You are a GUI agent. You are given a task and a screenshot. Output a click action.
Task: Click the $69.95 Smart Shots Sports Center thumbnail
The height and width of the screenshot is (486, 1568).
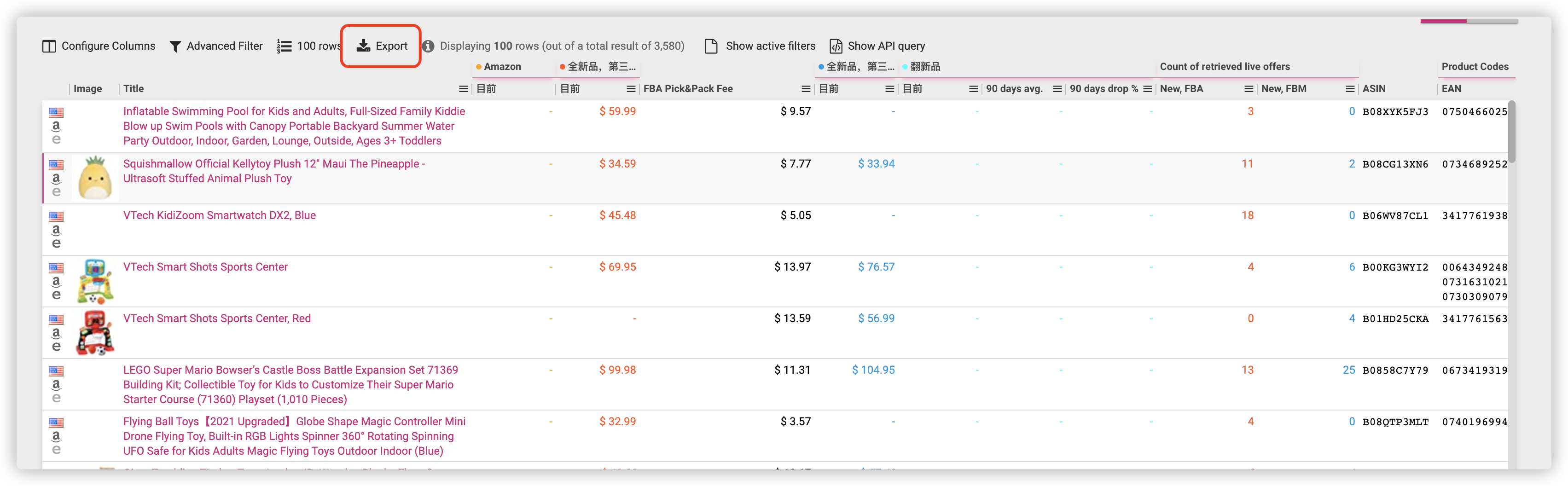(x=95, y=282)
